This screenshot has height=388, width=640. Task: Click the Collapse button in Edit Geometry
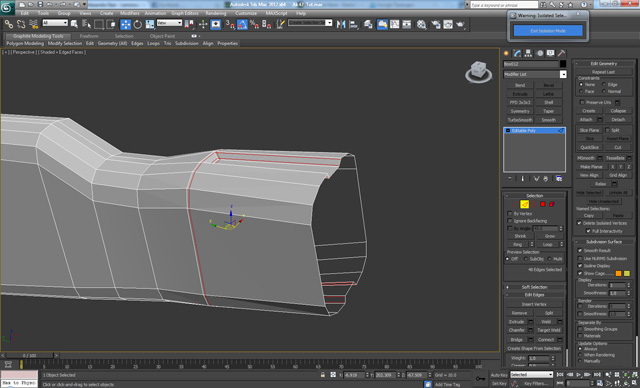click(x=618, y=111)
